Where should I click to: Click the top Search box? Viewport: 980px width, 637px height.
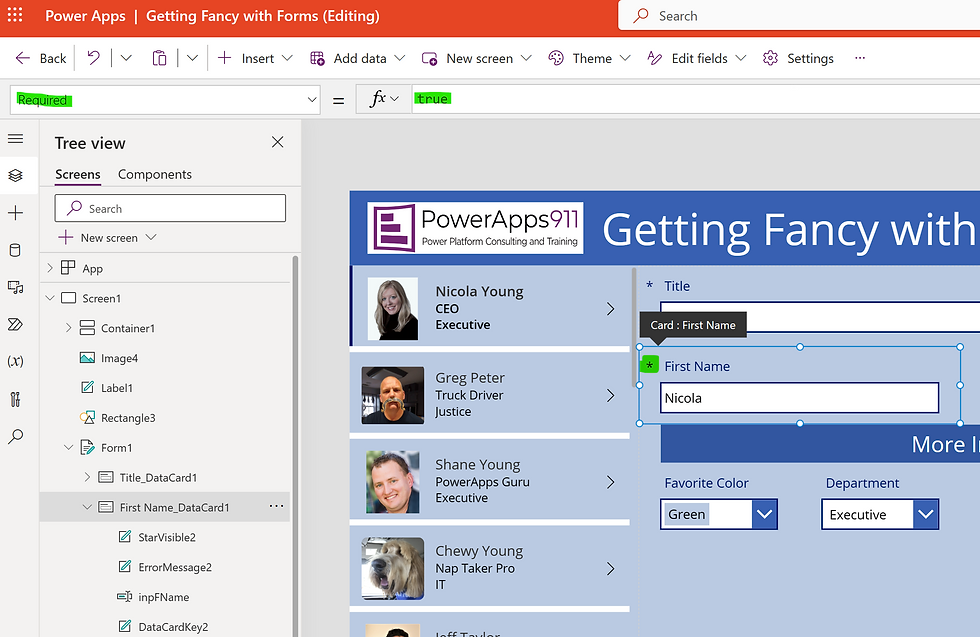click(799, 16)
